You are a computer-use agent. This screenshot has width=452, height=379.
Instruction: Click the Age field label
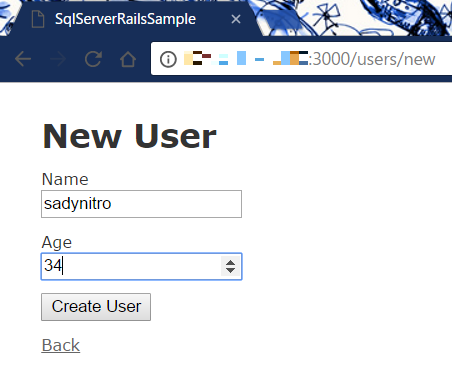pyautogui.click(x=57, y=242)
